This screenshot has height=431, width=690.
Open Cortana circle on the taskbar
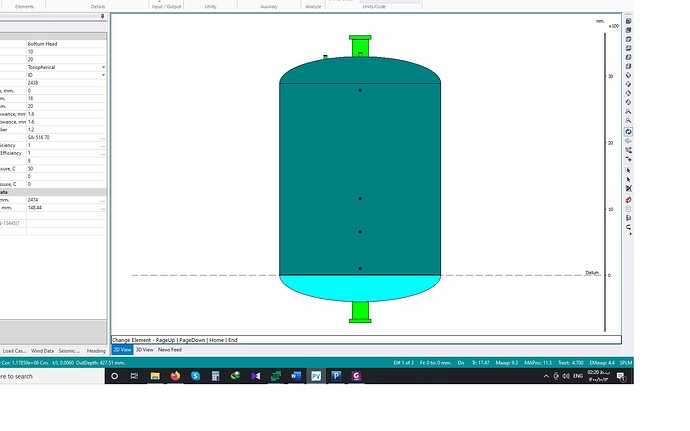click(114, 376)
